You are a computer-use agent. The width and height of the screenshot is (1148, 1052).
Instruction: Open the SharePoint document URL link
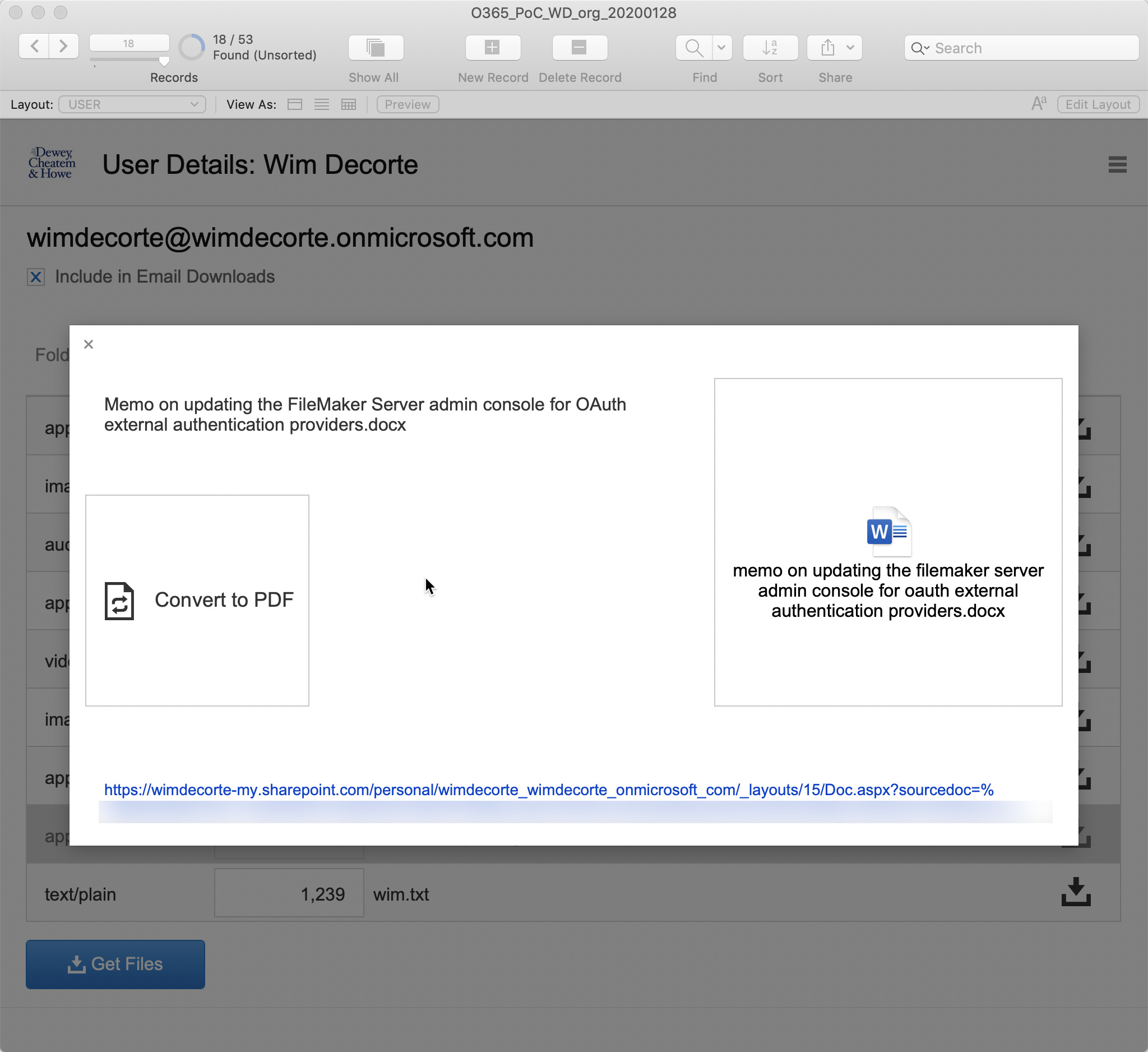coord(548,790)
